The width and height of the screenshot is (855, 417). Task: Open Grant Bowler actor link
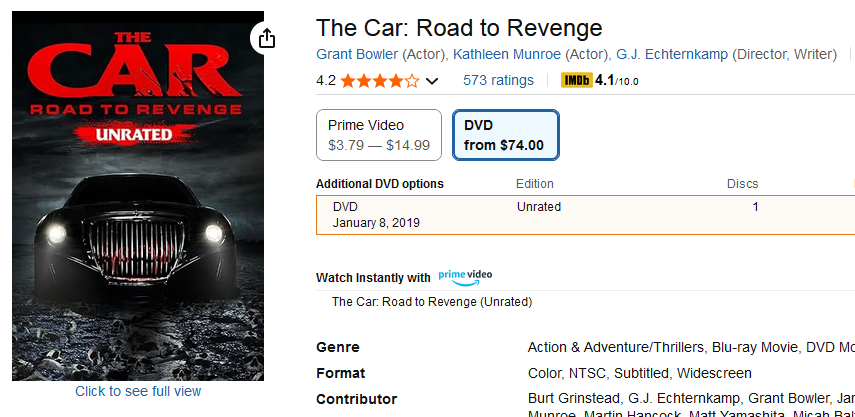357,53
